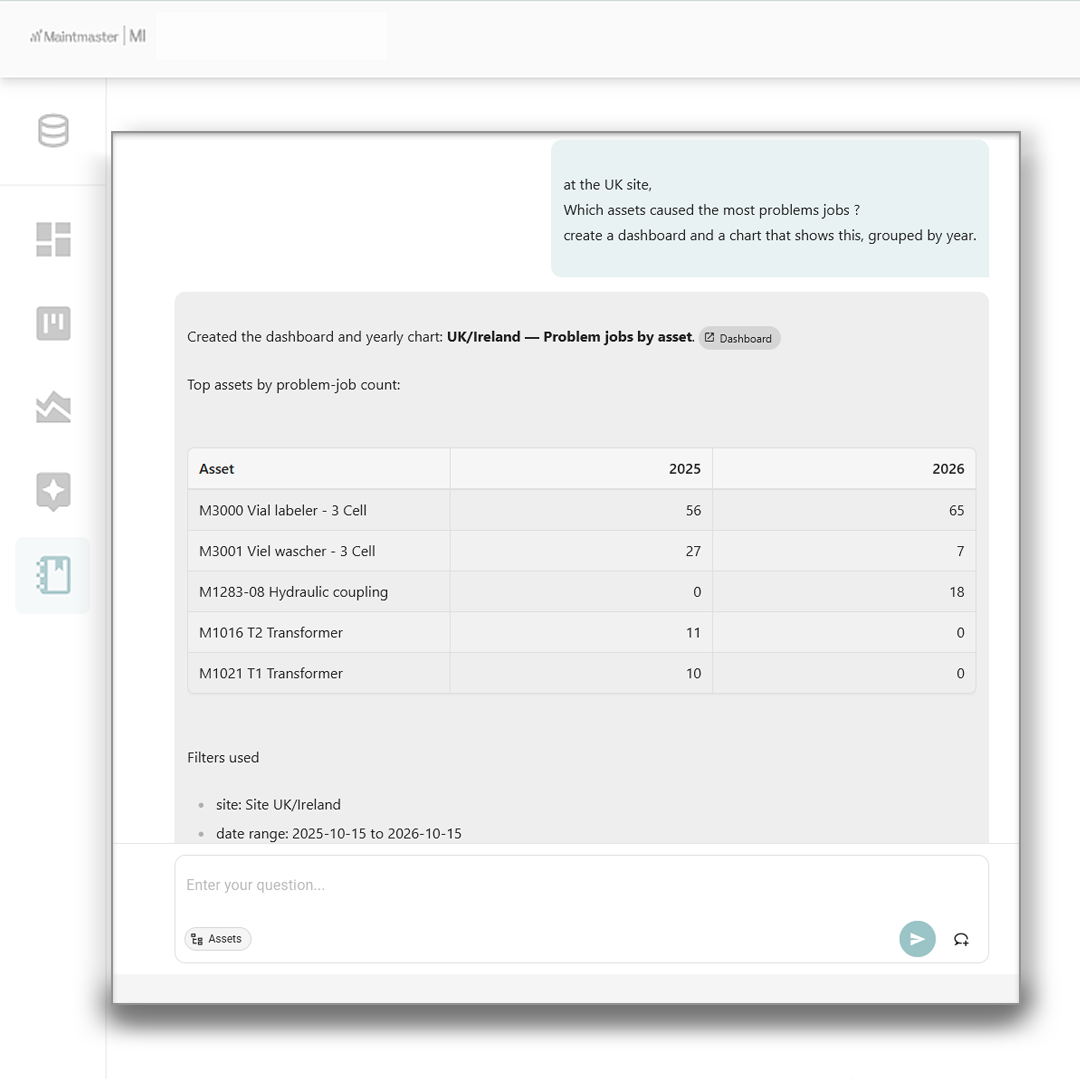Select the M3000 Vial labeler - 3 Cell row
This screenshot has width=1080, height=1080.
point(581,510)
